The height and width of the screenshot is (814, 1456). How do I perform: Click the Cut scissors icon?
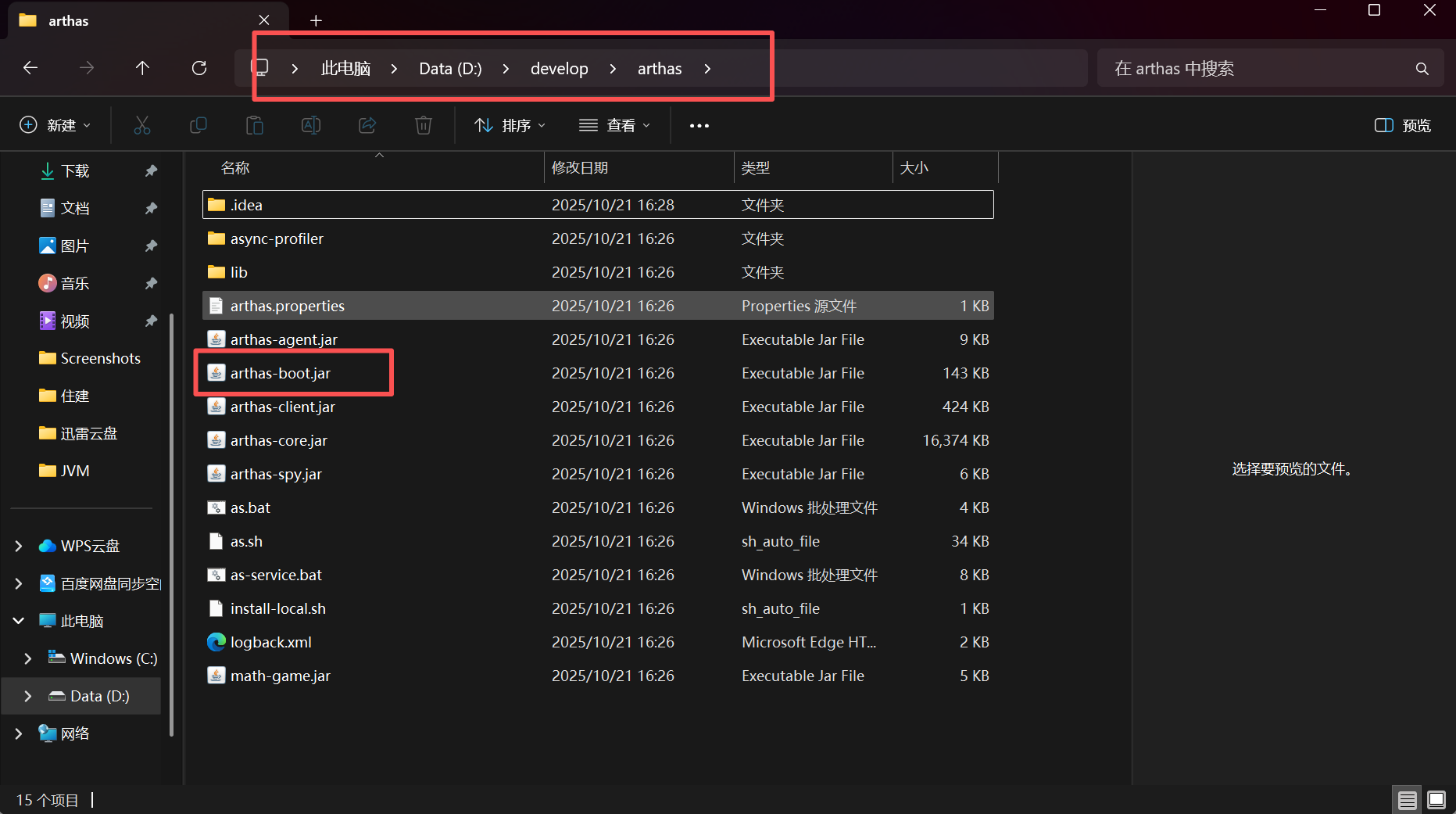[x=142, y=125]
